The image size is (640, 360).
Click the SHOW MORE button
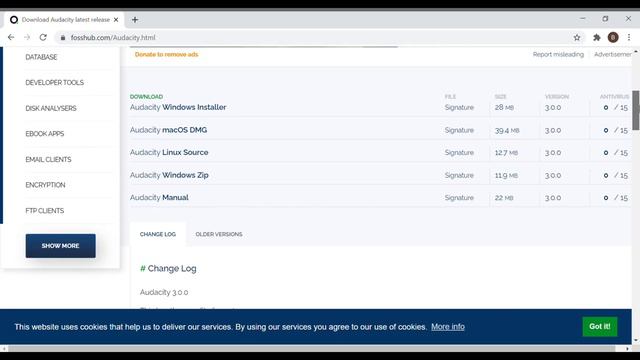click(x=60, y=246)
